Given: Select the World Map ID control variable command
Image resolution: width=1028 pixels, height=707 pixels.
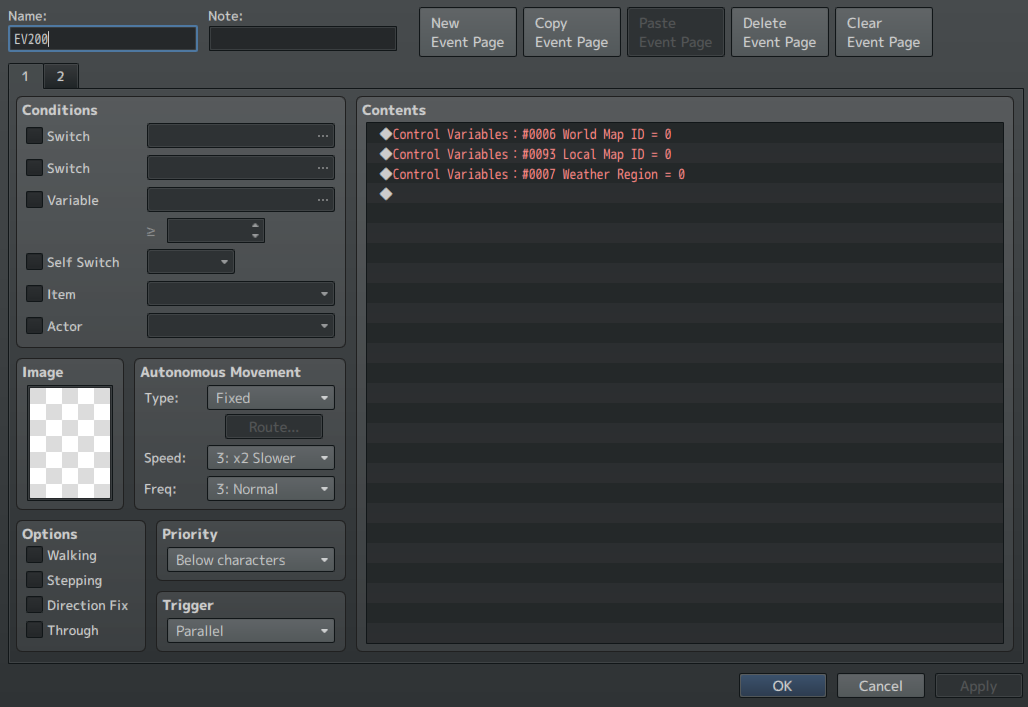Looking at the screenshot, I should click(x=531, y=134).
